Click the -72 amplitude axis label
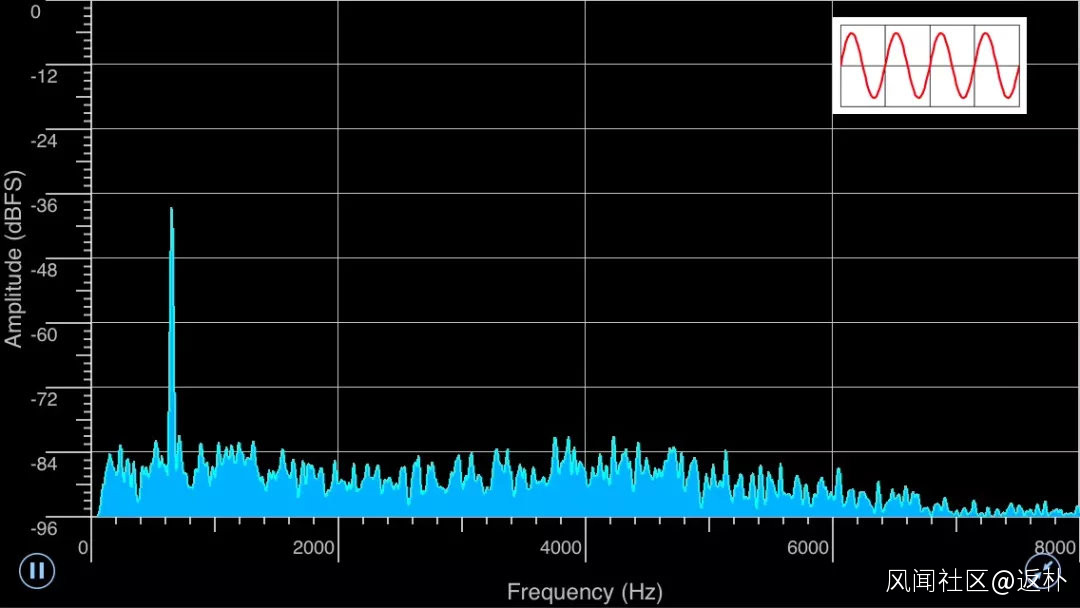 pos(44,399)
